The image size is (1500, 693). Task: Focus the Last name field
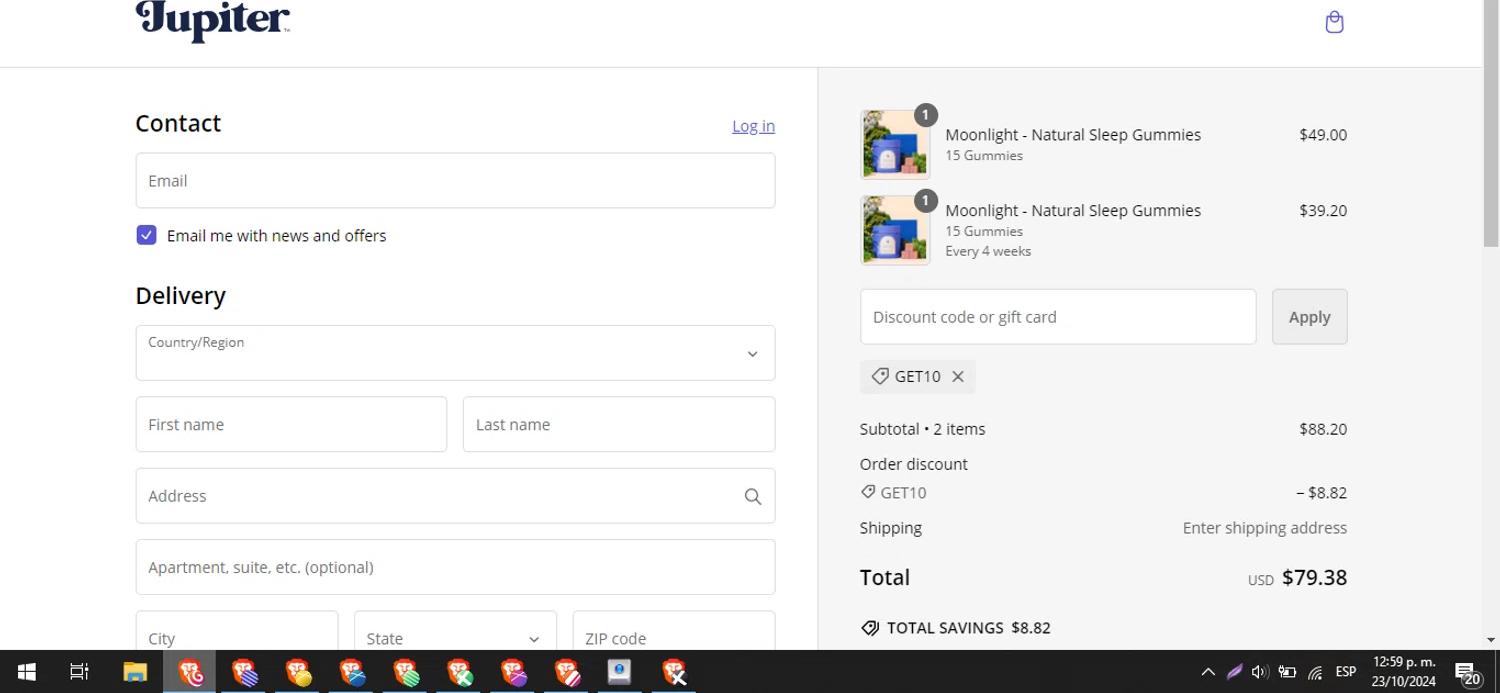[x=619, y=424]
